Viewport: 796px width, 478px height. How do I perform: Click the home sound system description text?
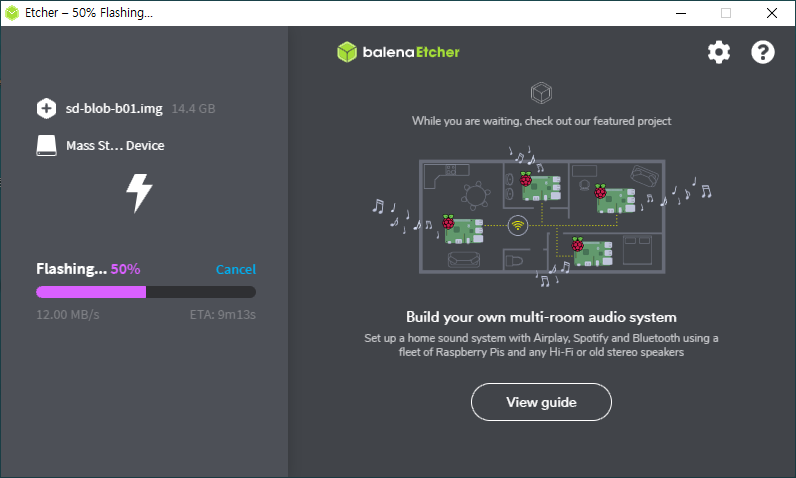point(541,345)
